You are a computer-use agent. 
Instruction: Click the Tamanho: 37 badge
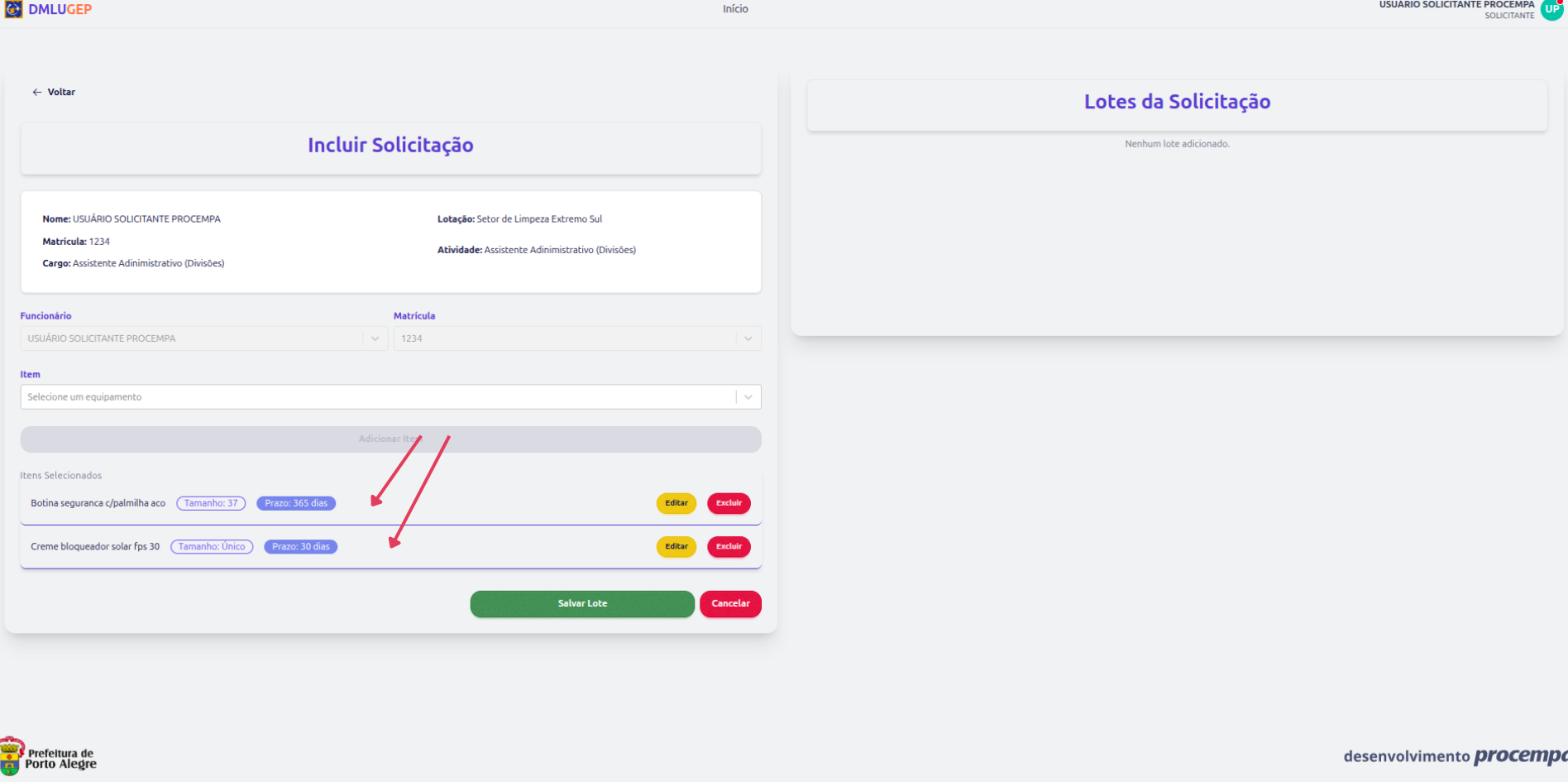tap(211, 503)
